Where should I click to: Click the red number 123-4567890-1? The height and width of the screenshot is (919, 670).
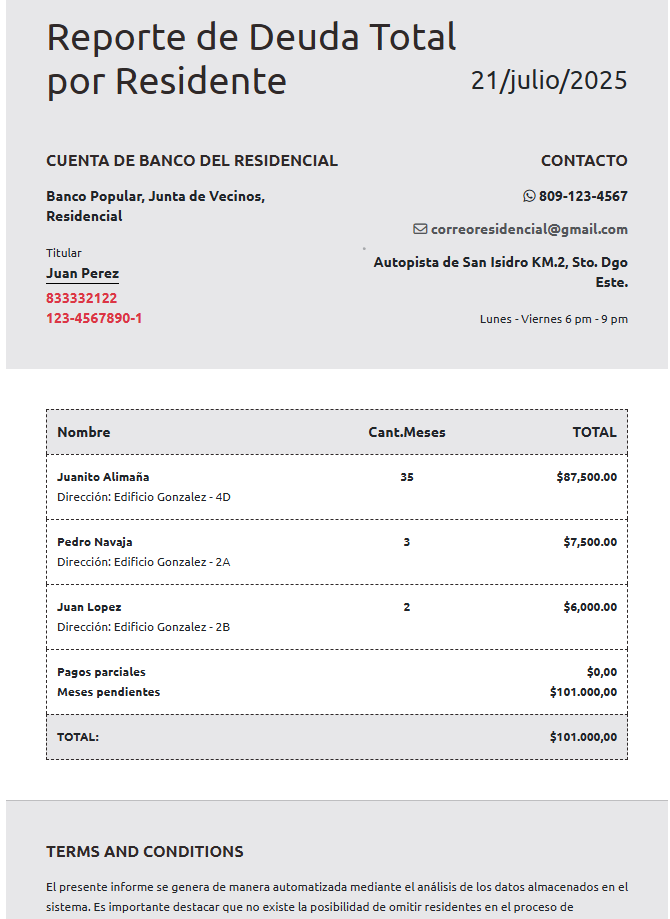click(94, 318)
